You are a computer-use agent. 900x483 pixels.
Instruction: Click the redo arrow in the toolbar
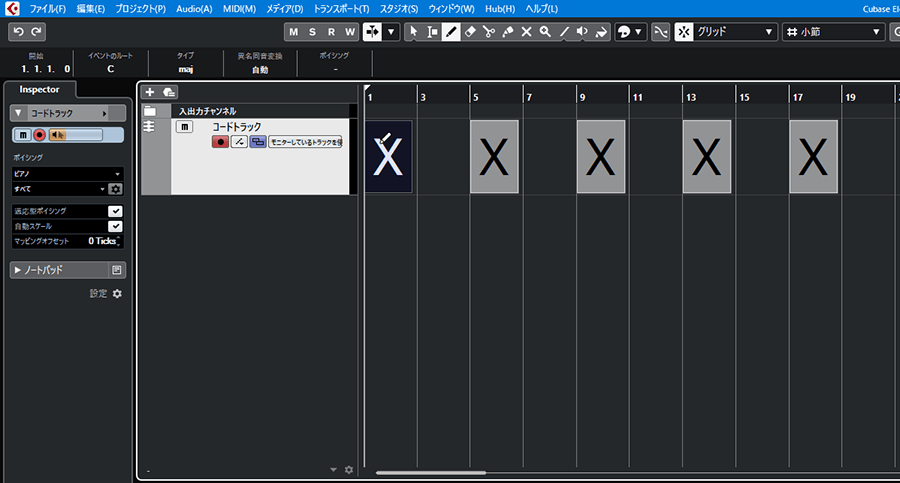click(36, 32)
